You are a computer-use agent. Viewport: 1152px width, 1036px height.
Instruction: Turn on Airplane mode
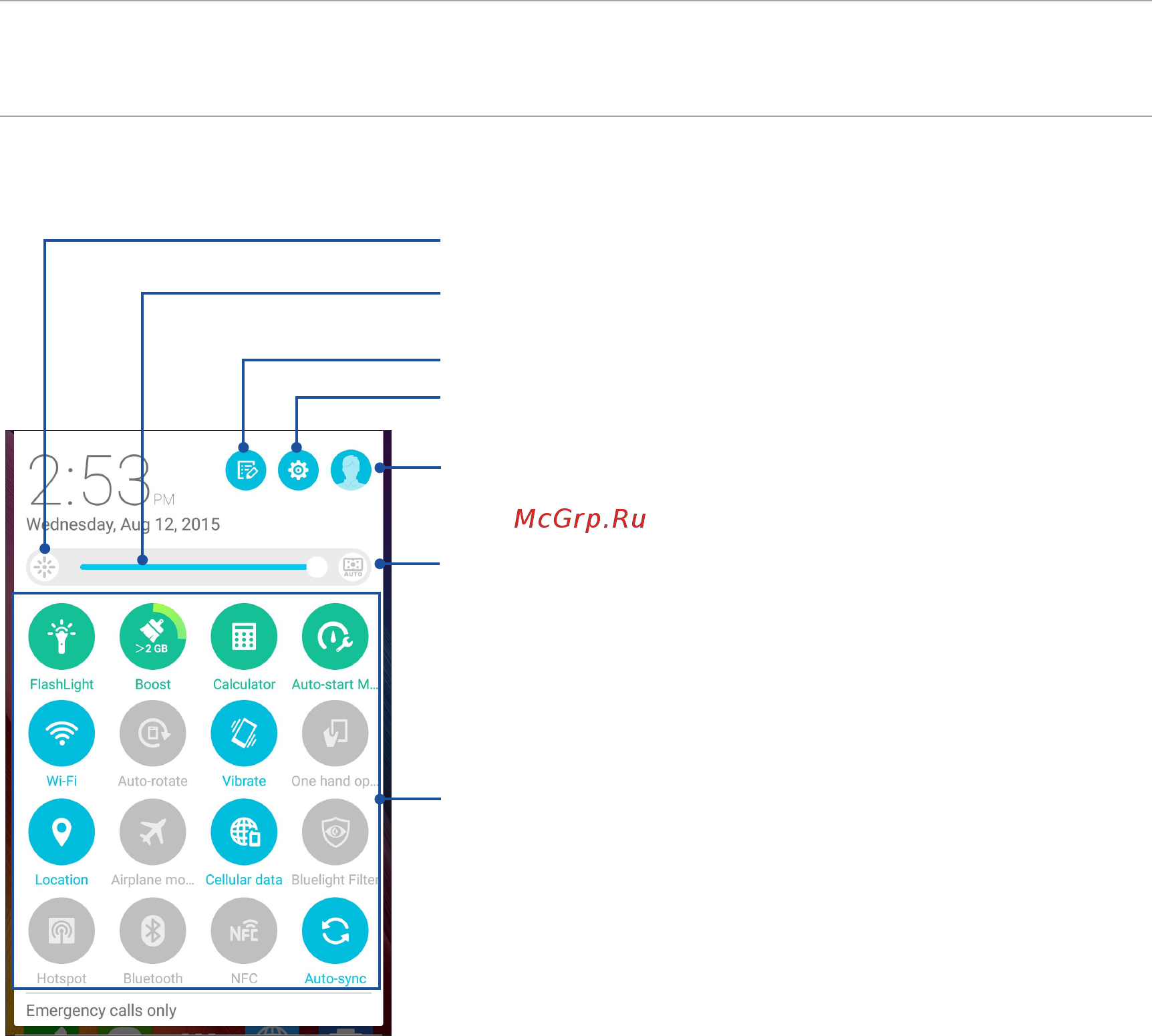(153, 832)
